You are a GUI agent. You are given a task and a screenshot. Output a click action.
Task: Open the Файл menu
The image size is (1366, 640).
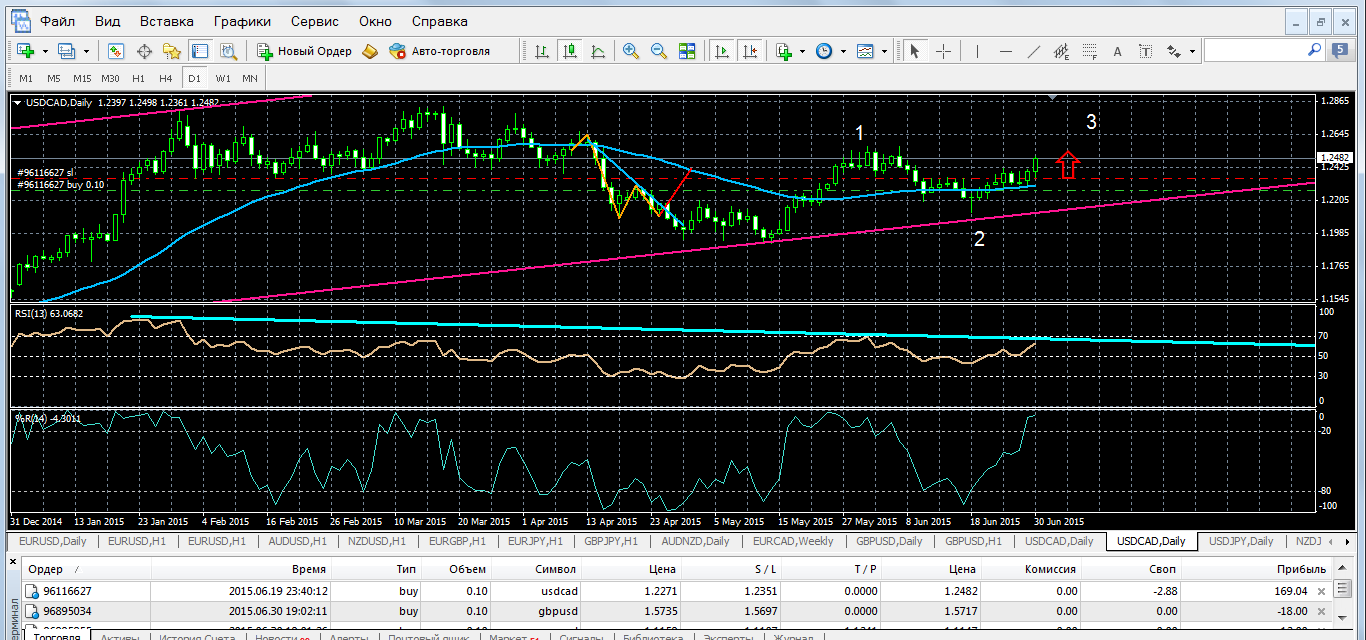click(x=57, y=21)
